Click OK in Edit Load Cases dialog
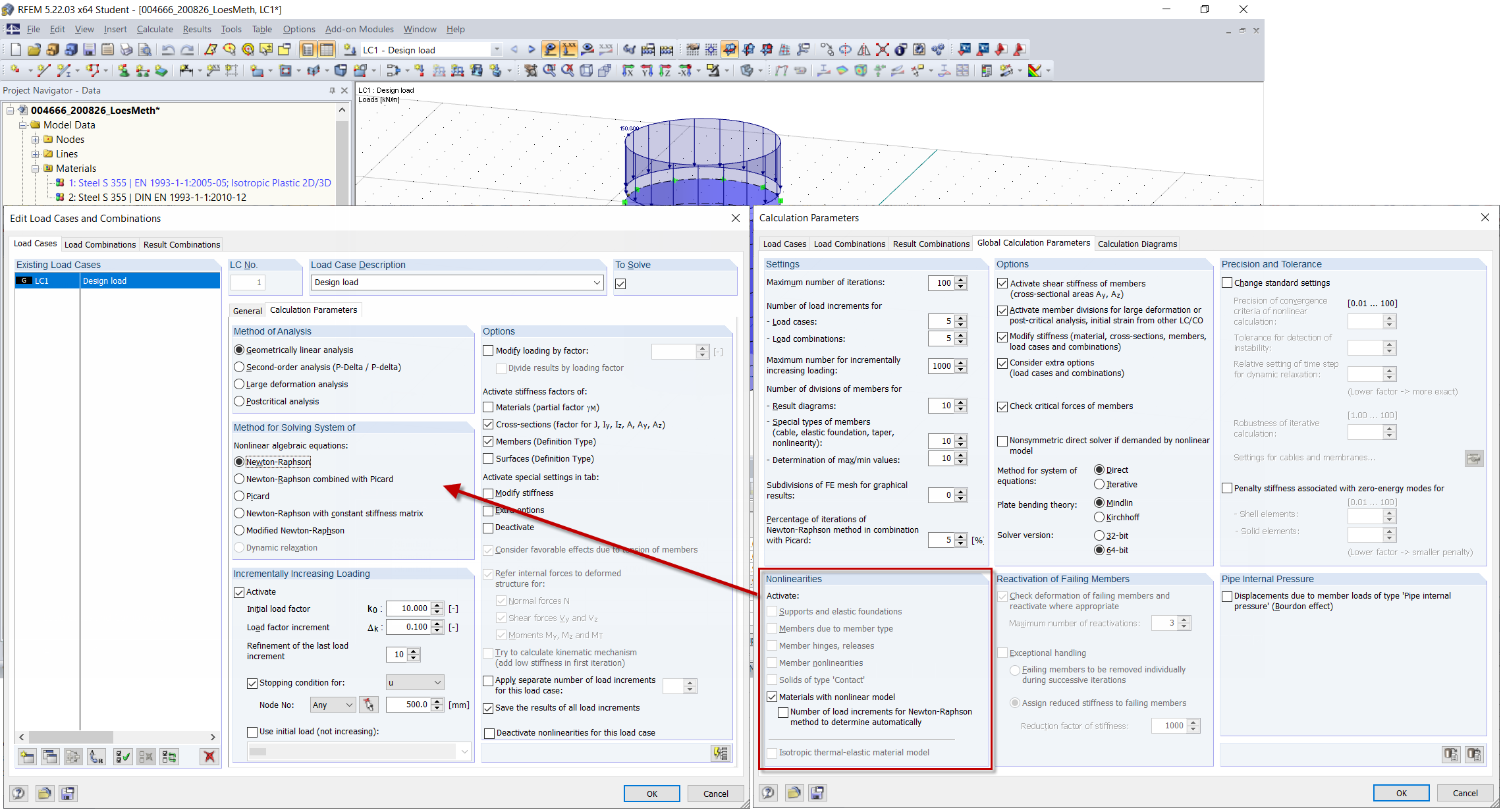The width and height of the screenshot is (1503, 812). point(651,794)
